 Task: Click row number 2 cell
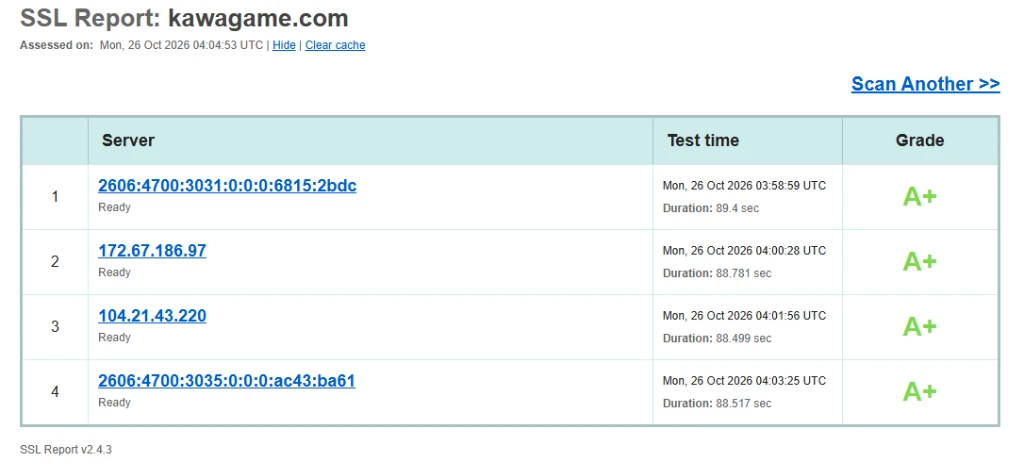(55, 262)
